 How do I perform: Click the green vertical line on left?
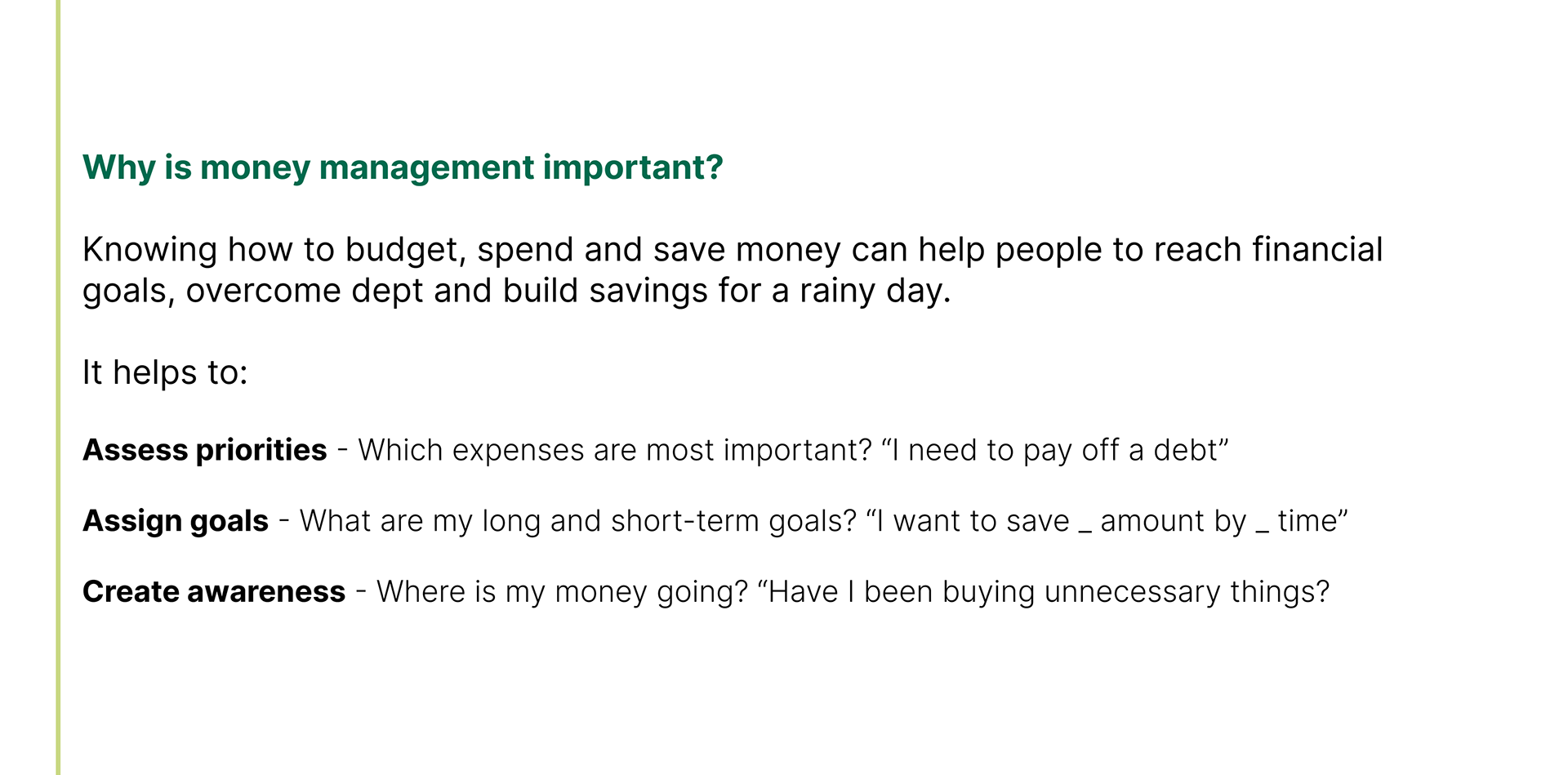click(x=58, y=387)
